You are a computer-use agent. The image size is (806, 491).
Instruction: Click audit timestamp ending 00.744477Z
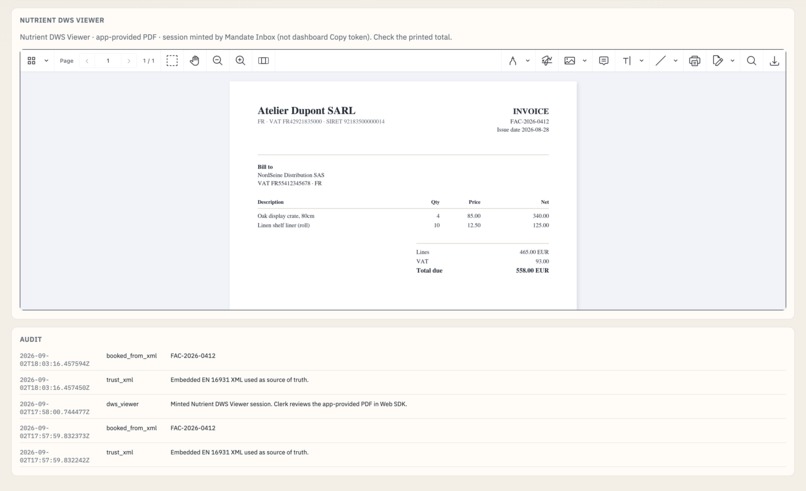coord(54,408)
